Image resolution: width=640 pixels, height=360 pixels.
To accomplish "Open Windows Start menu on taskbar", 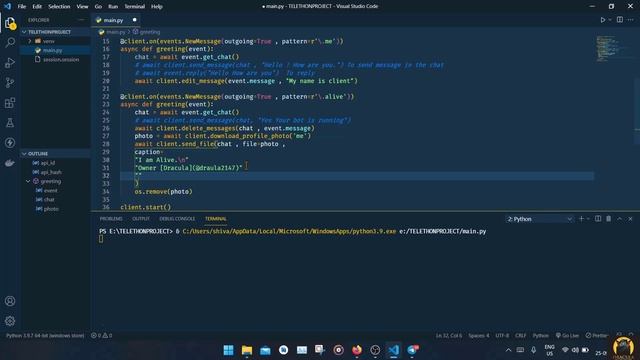I will [229, 350].
